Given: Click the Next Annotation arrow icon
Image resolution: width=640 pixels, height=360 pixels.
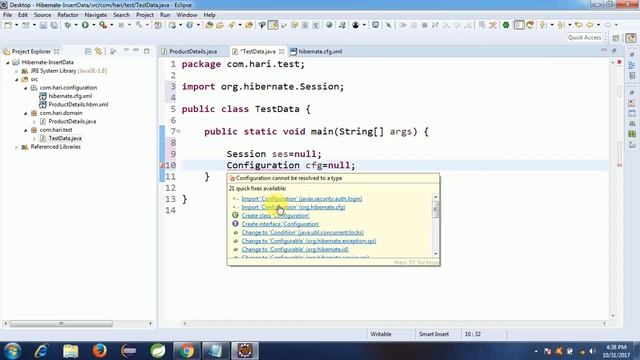Looking at the screenshot, I should point(542,25).
